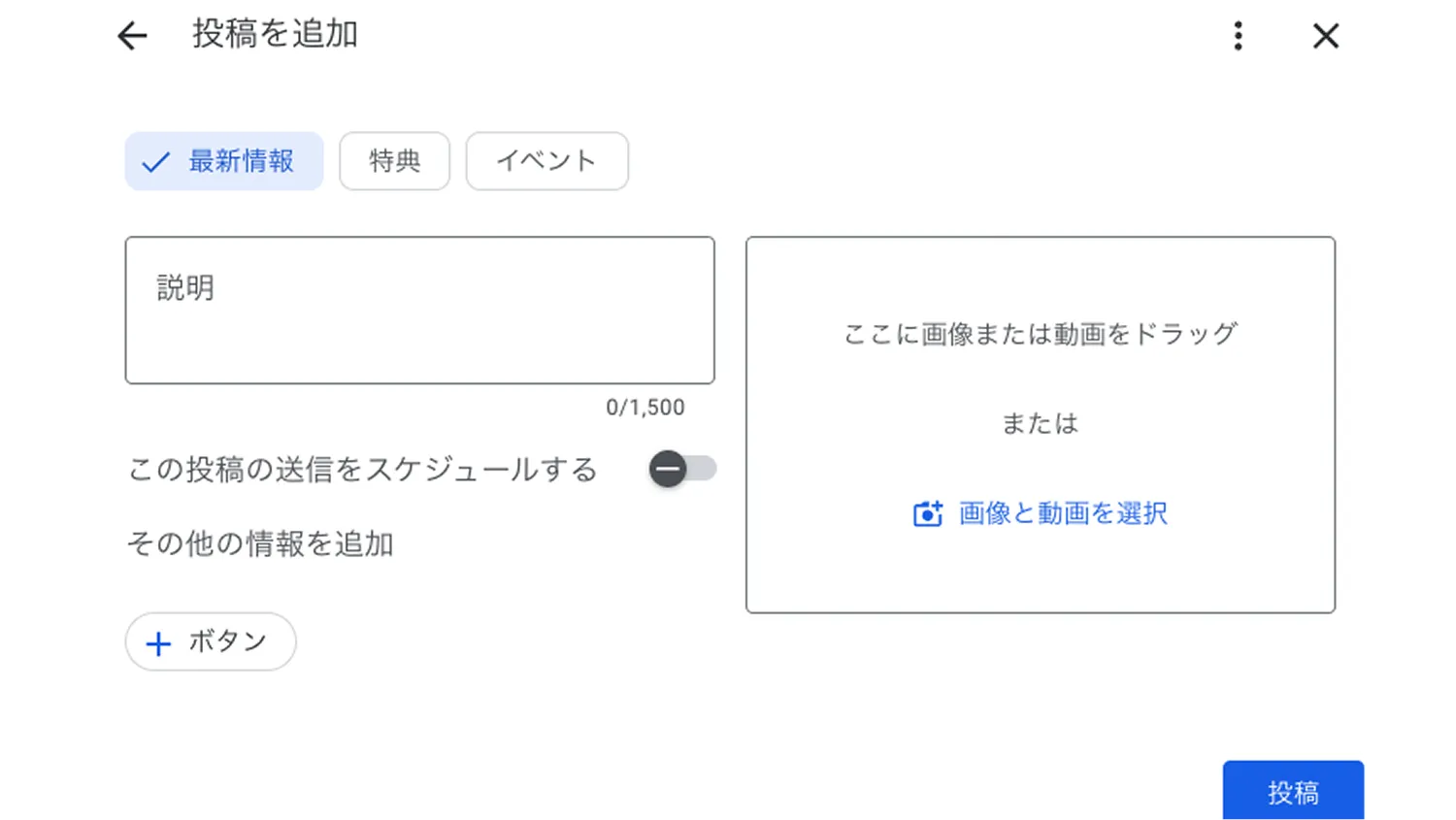The height and width of the screenshot is (820, 1456).
Task: Keep 最新情報 as the post type
Action: click(x=223, y=161)
